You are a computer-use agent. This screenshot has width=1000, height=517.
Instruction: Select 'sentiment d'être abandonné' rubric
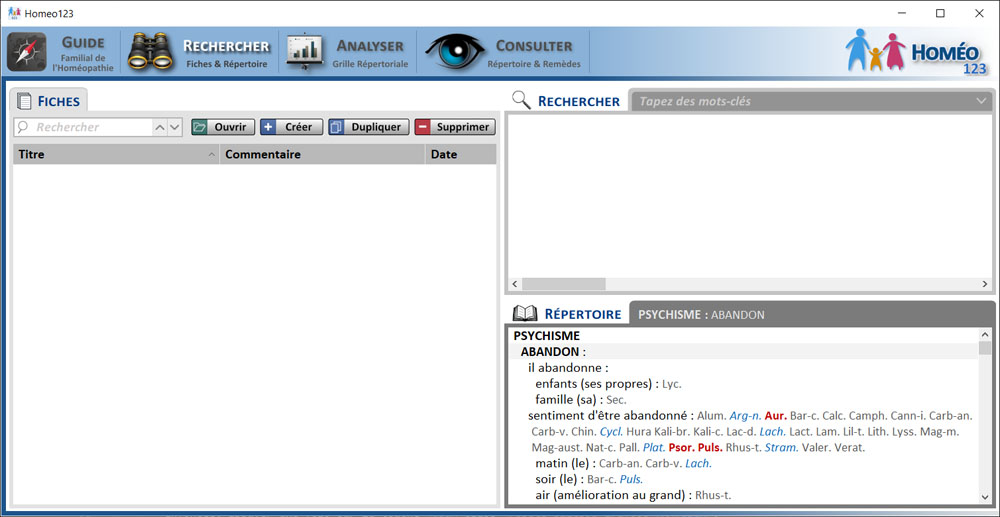click(611, 416)
